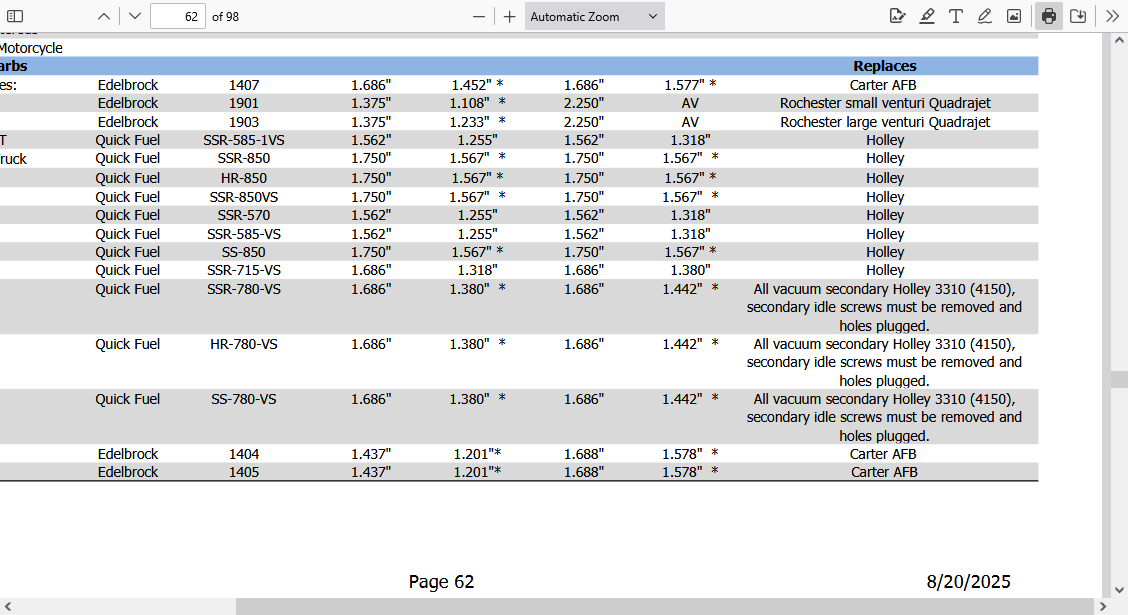Image resolution: width=1128 pixels, height=615 pixels.
Task: Click the model cell 'SSR-585-1VS'
Action: tap(244, 140)
